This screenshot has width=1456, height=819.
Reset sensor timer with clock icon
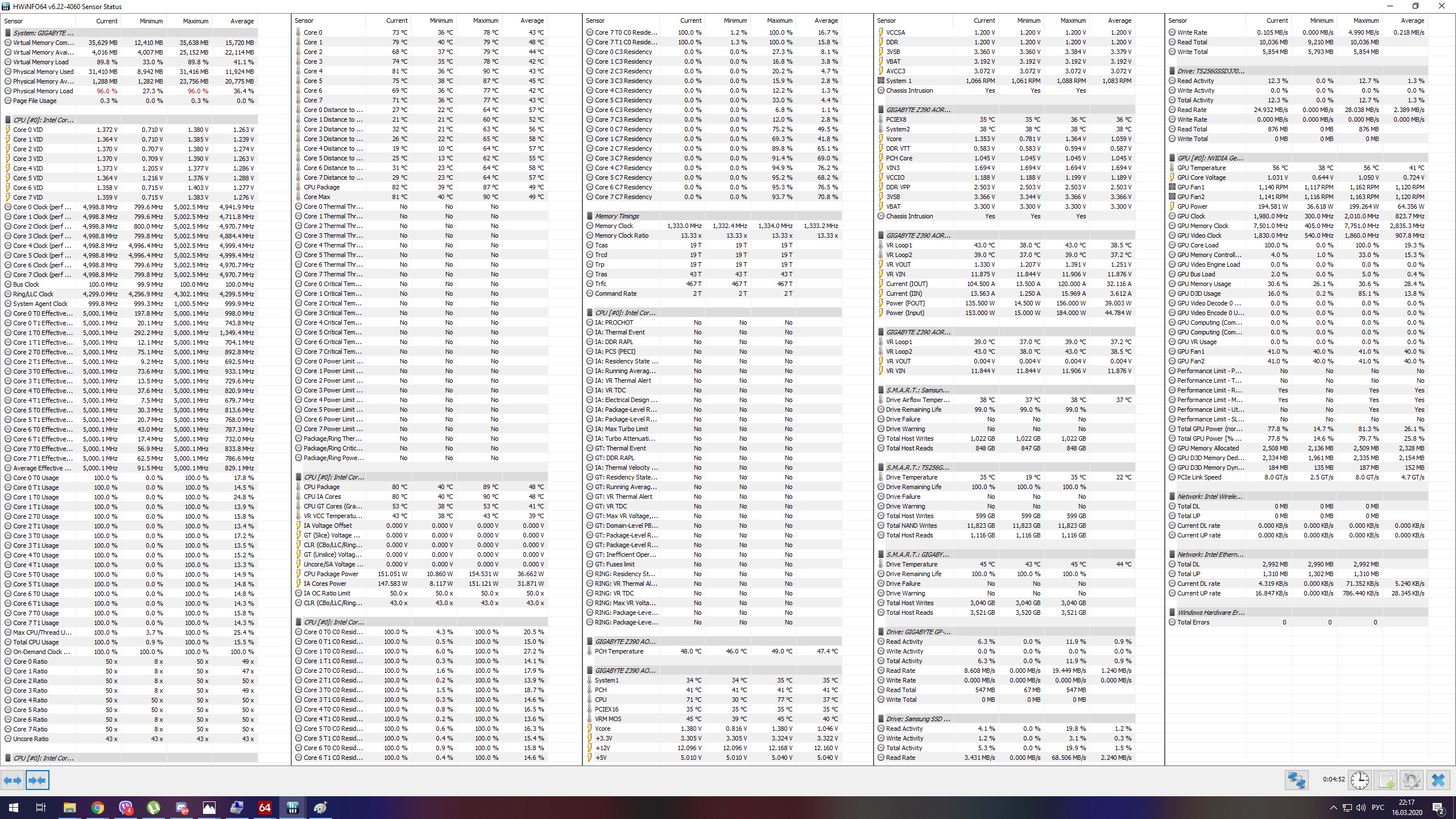pyautogui.click(x=1360, y=780)
